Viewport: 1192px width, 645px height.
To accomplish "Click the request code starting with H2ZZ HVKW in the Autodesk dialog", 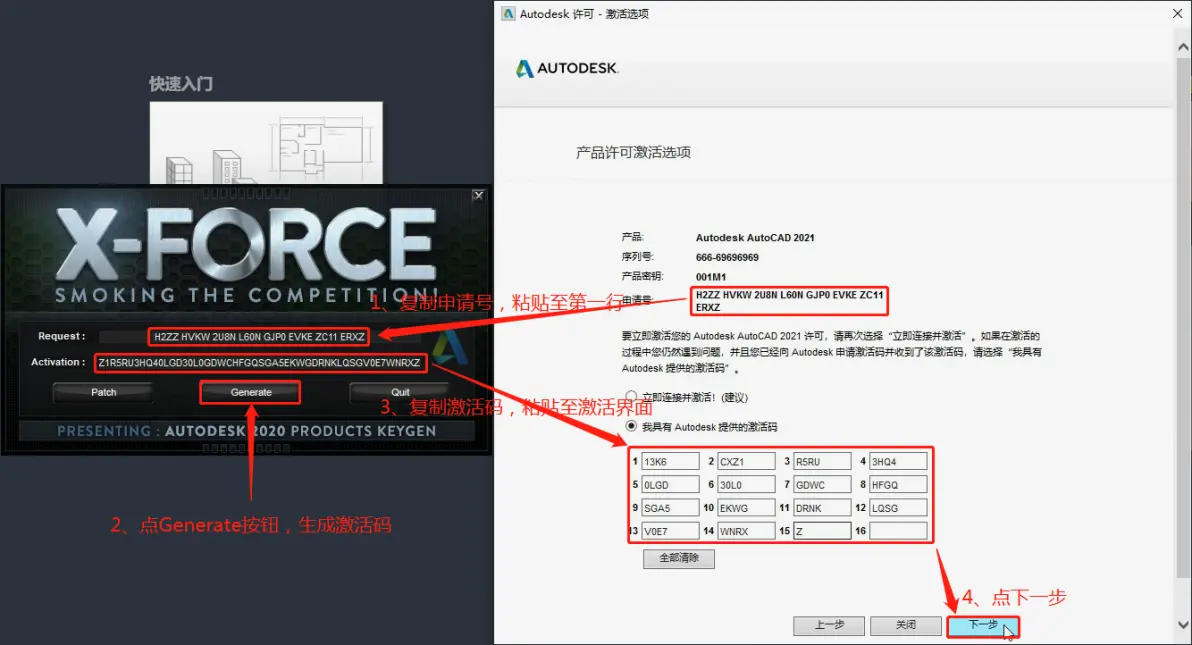I will coord(790,300).
